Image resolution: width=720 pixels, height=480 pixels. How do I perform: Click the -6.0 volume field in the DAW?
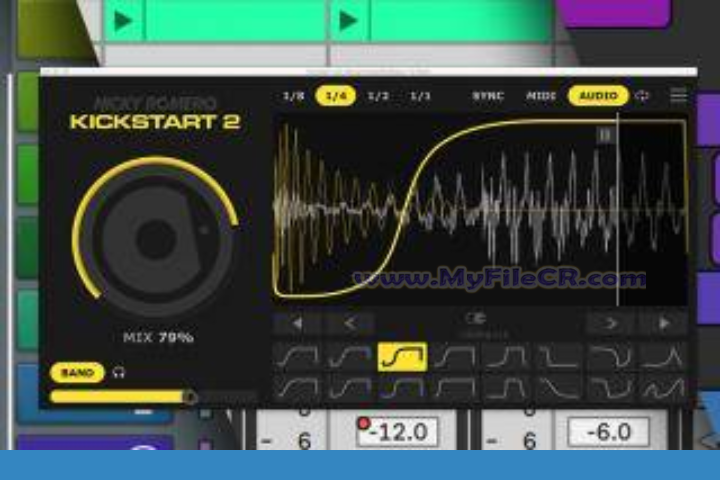[x=609, y=432]
